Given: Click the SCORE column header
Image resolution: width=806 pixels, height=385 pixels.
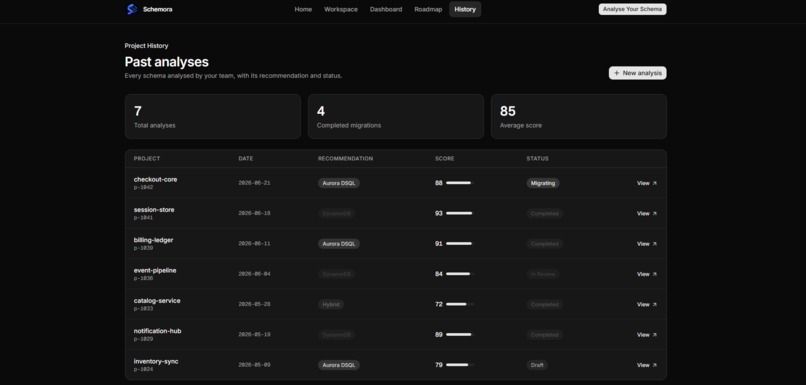Looking at the screenshot, I should (445, 159).
